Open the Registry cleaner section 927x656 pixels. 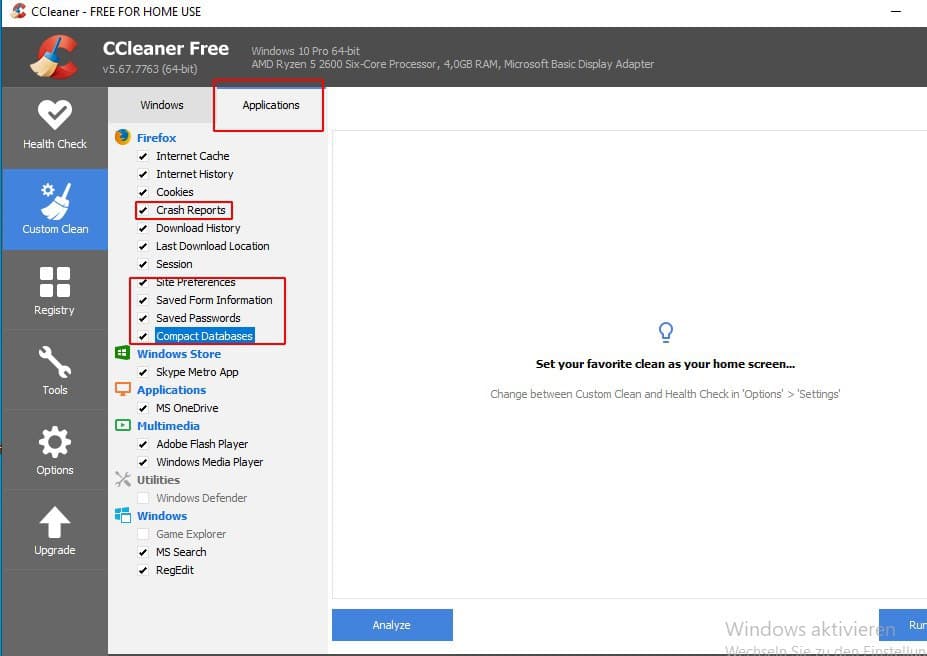click(55, 290)
